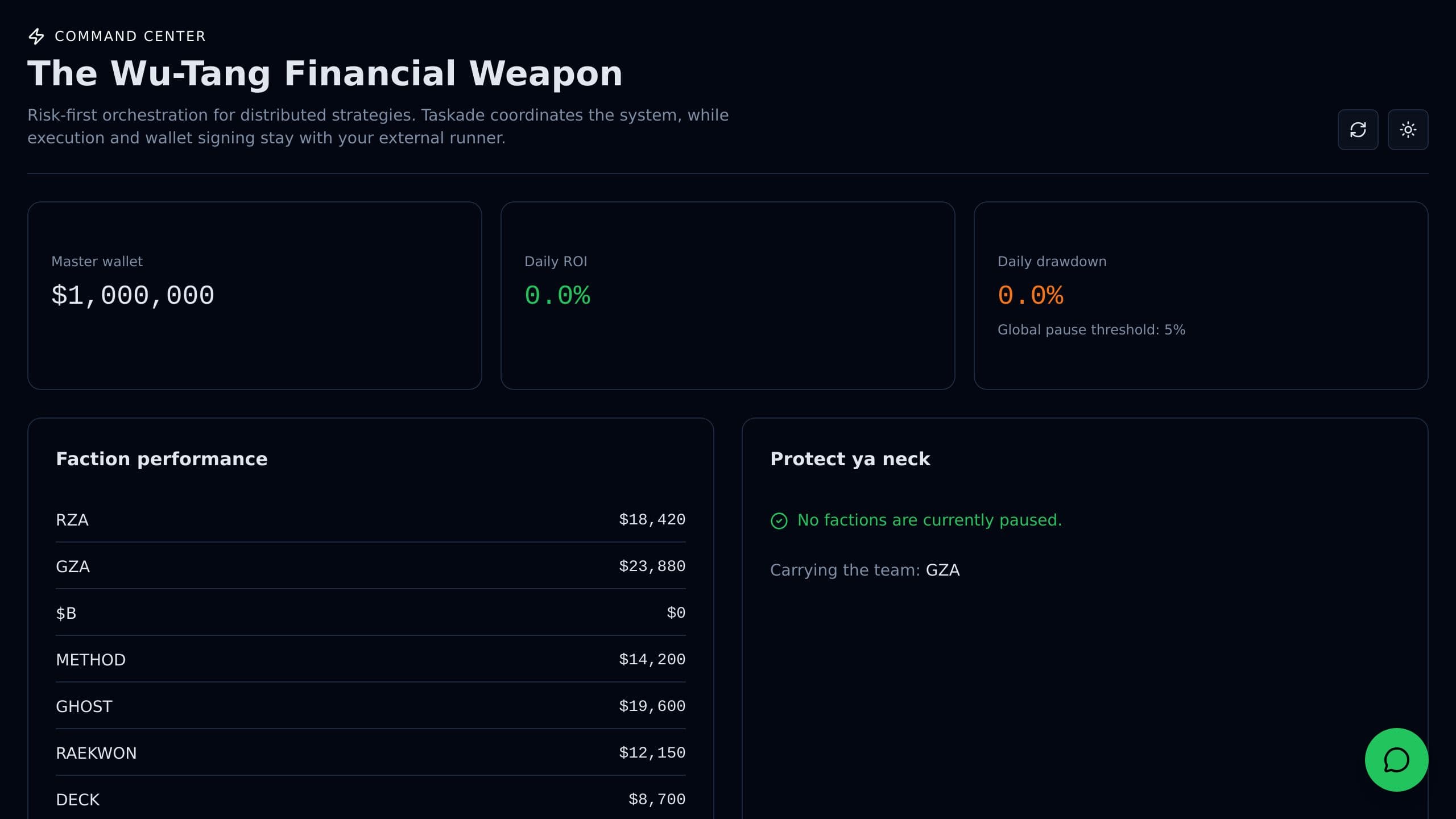Image resolution: width=1456 pixels, height=819 pixels.
Task: Select the DECK faction name
Action: tap(77, 800)
